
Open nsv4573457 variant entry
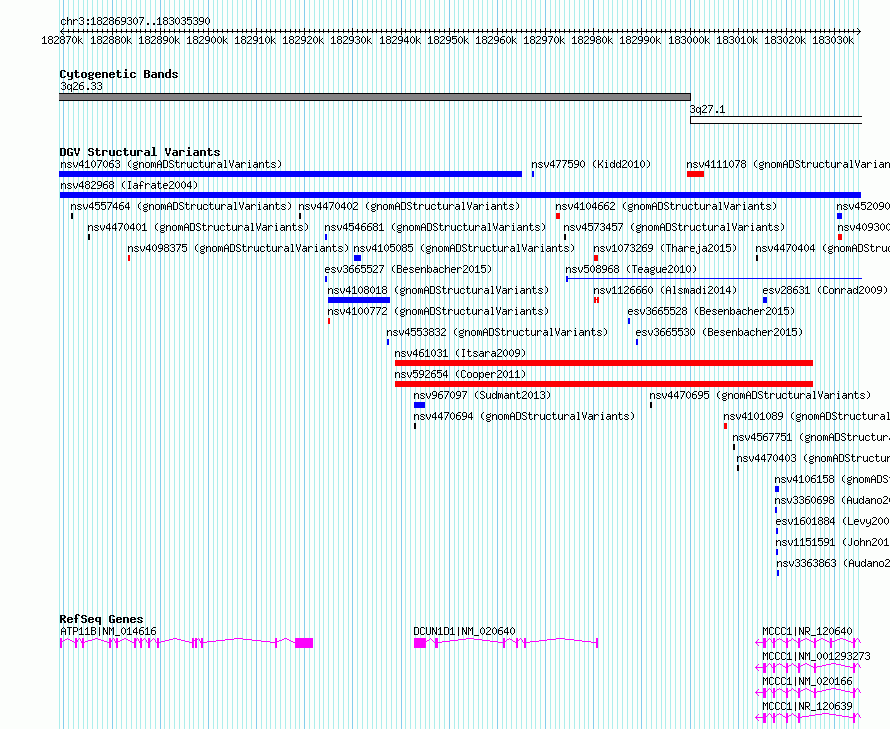(x=674, y=227)
